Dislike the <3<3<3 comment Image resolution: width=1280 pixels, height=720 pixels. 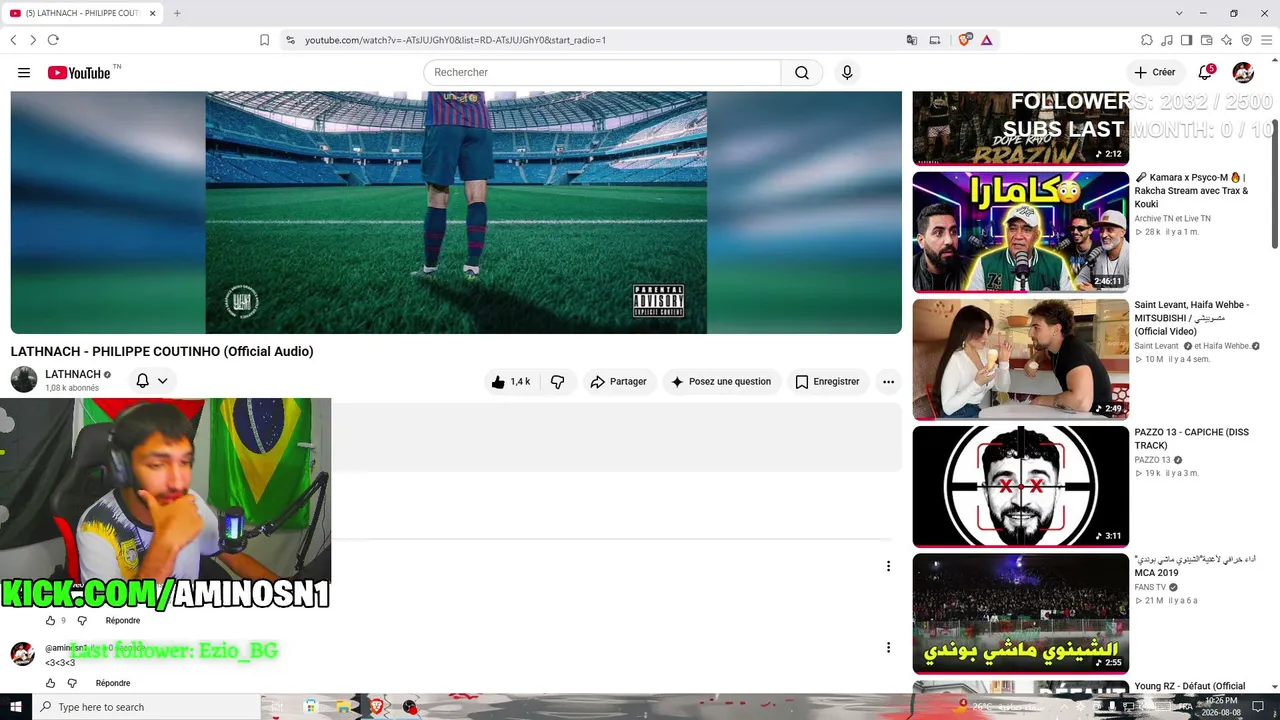pyautogui.click(x=72, y=683)
